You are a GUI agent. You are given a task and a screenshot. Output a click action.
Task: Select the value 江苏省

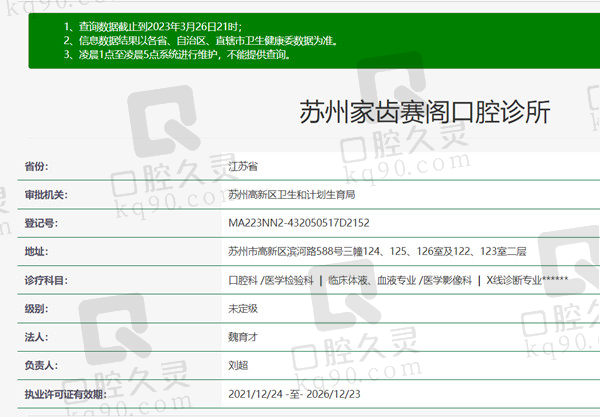243,166
